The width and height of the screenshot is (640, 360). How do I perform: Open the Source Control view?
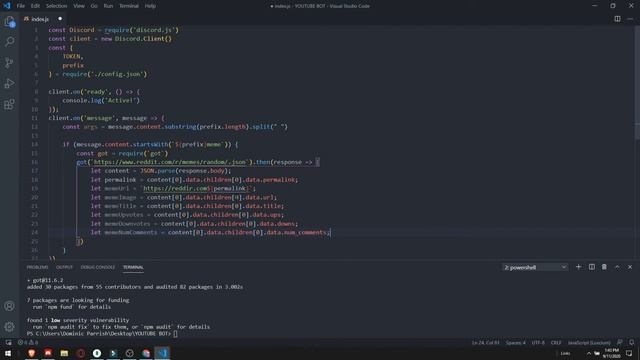(x=9, y=62)
